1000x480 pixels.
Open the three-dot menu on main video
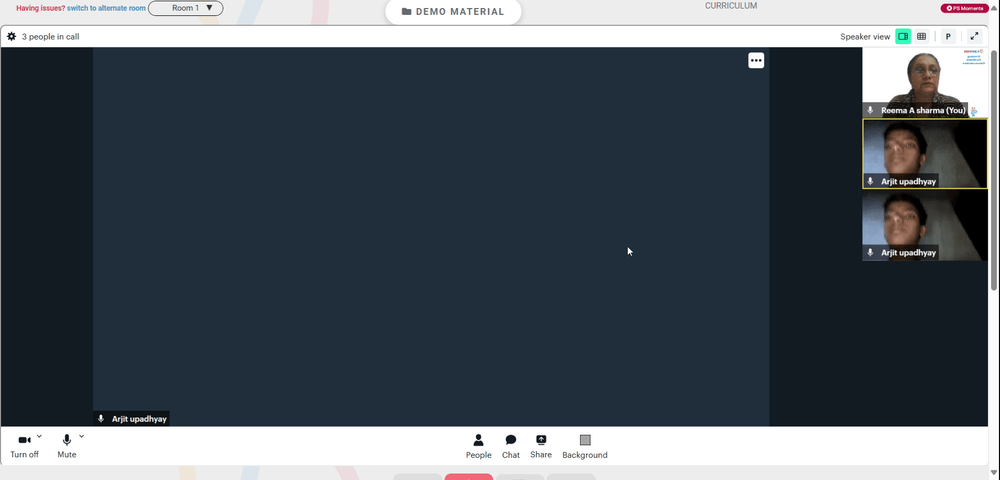point(756,61)
